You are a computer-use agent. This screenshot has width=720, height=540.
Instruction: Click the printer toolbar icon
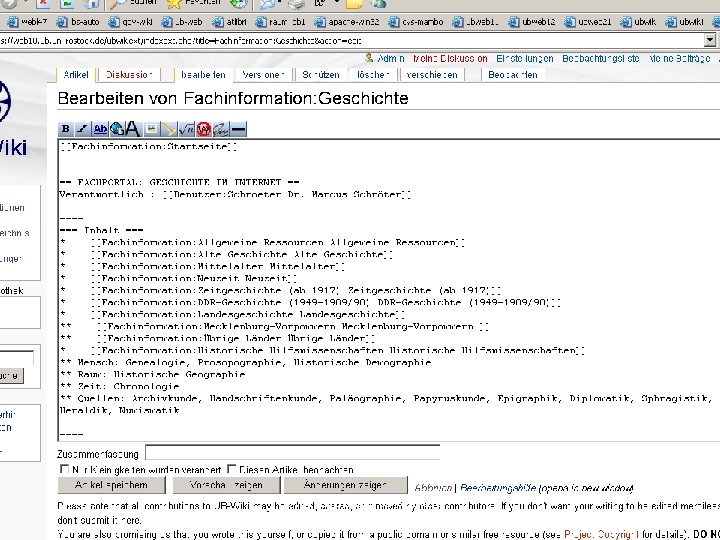coord(297,4)
